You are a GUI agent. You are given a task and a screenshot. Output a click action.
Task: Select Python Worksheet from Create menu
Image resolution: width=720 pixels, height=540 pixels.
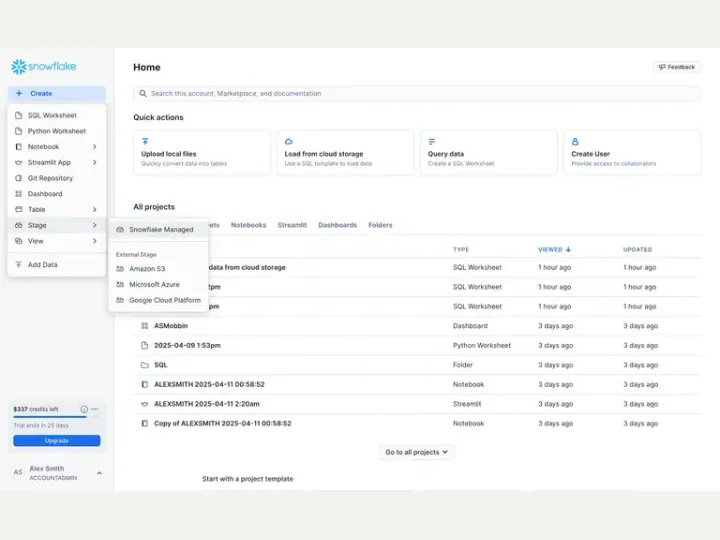[x=56, y=131]
